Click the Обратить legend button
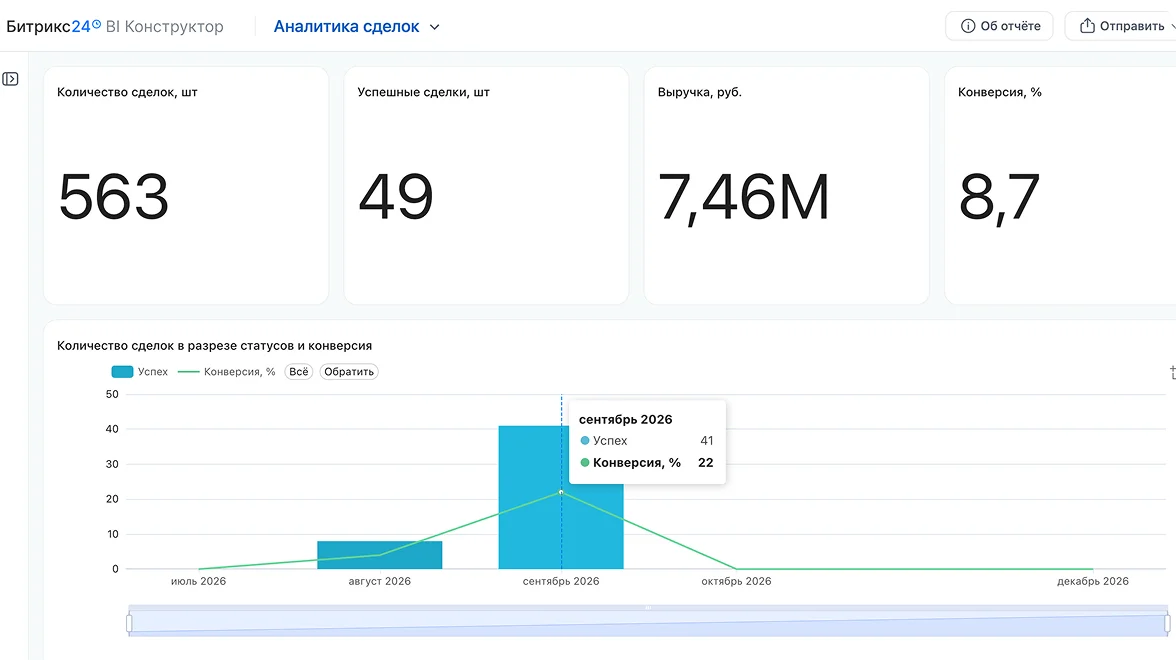The image size is (1176, 660). pos(349,372)
